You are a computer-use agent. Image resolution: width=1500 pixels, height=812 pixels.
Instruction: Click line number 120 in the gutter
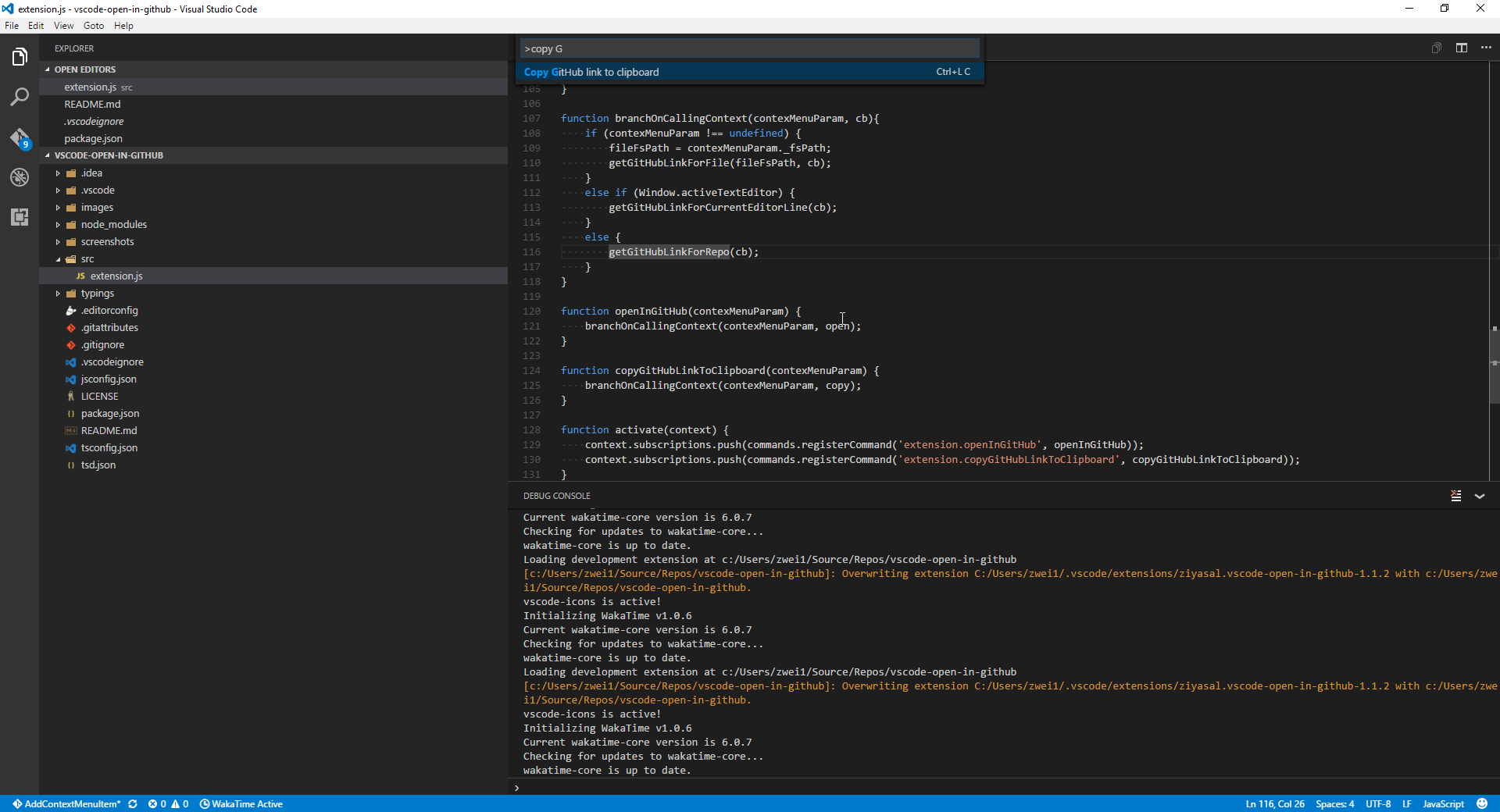(x=531, y=312)
